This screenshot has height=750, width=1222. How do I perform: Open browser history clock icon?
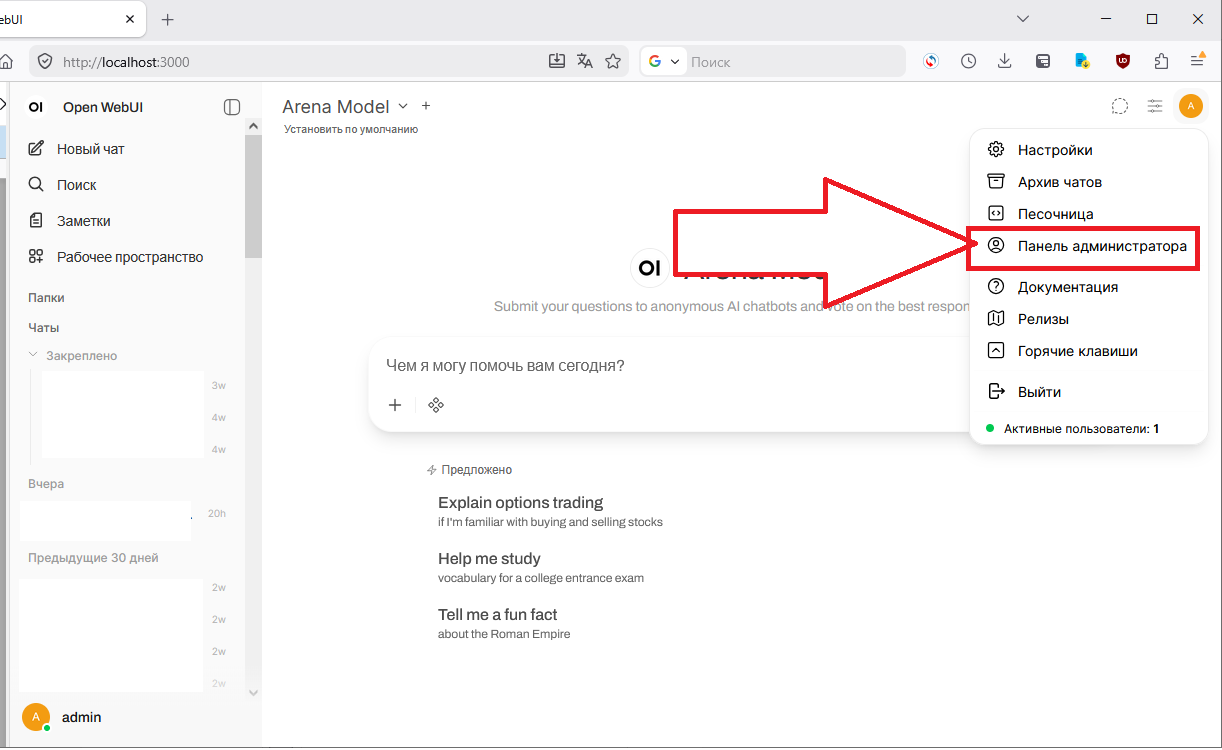coord(969,62)
